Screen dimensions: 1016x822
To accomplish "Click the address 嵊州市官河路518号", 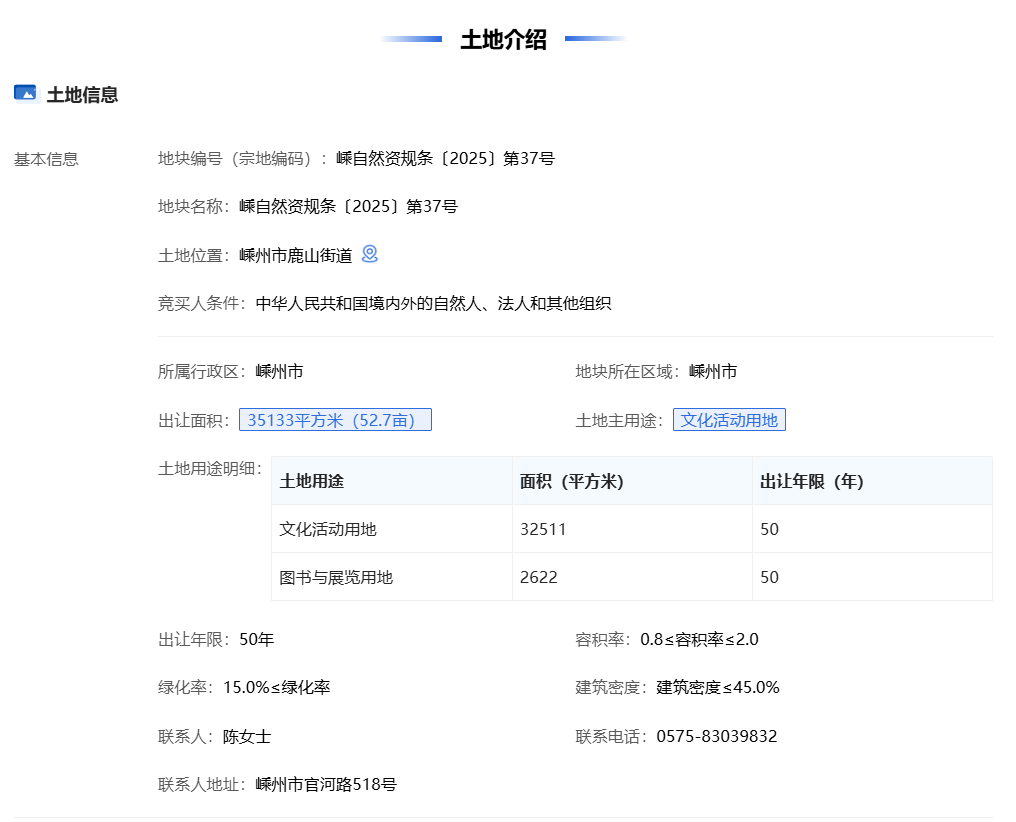I will click(x=326, y=784).
